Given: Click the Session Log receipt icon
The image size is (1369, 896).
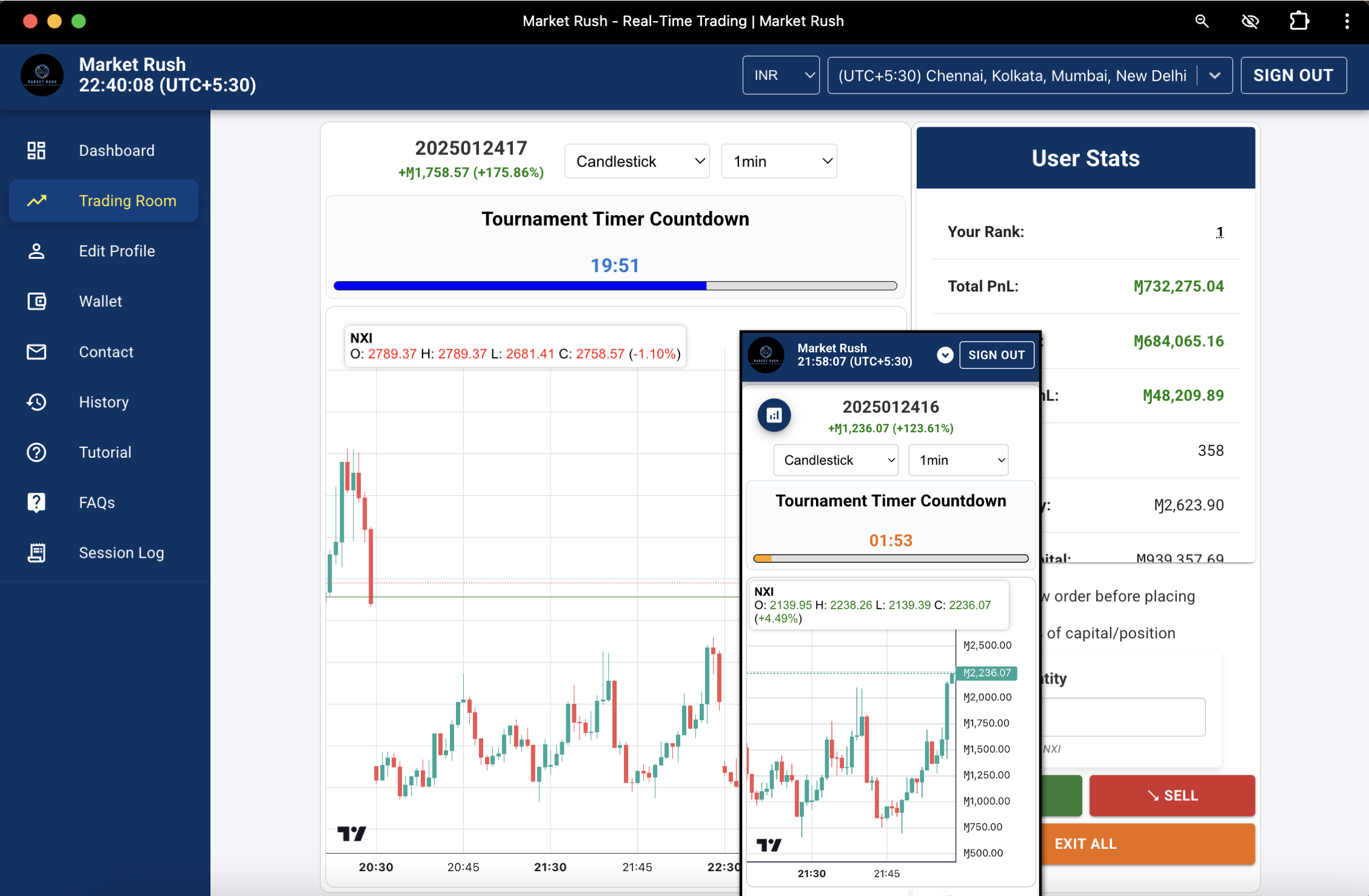Looking at the screenshot, I should click(36, 553).
